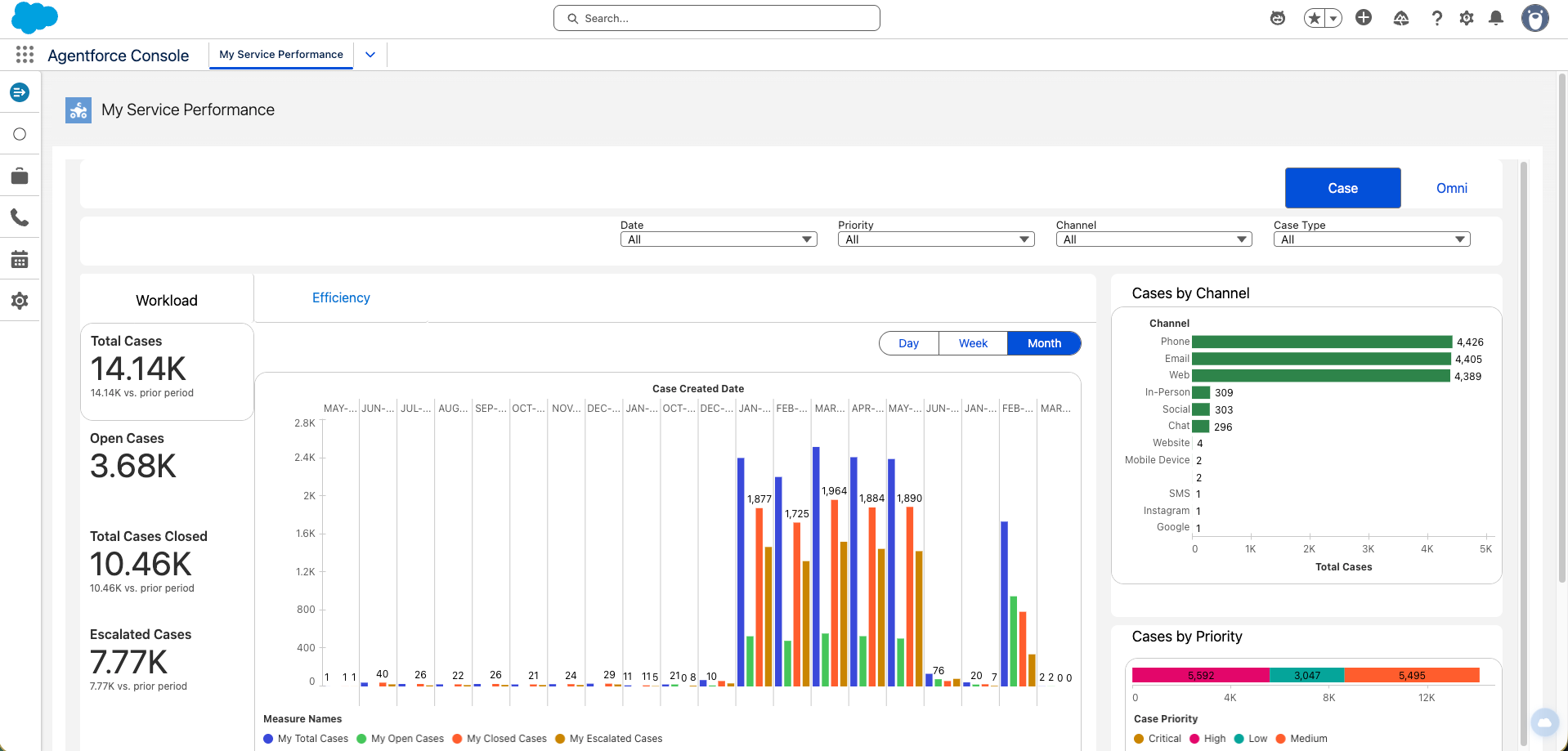1568x751 pixels.
Task: Select the 5,495 priority bar segment
Action: point(1412,675)
